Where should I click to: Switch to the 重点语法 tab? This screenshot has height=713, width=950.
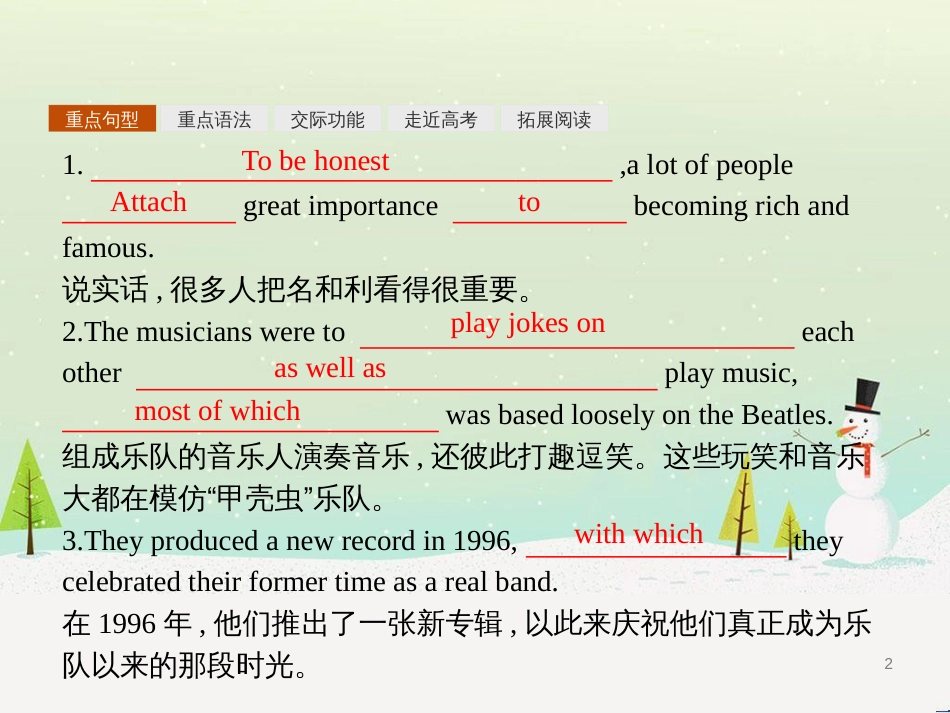point(214,119)
